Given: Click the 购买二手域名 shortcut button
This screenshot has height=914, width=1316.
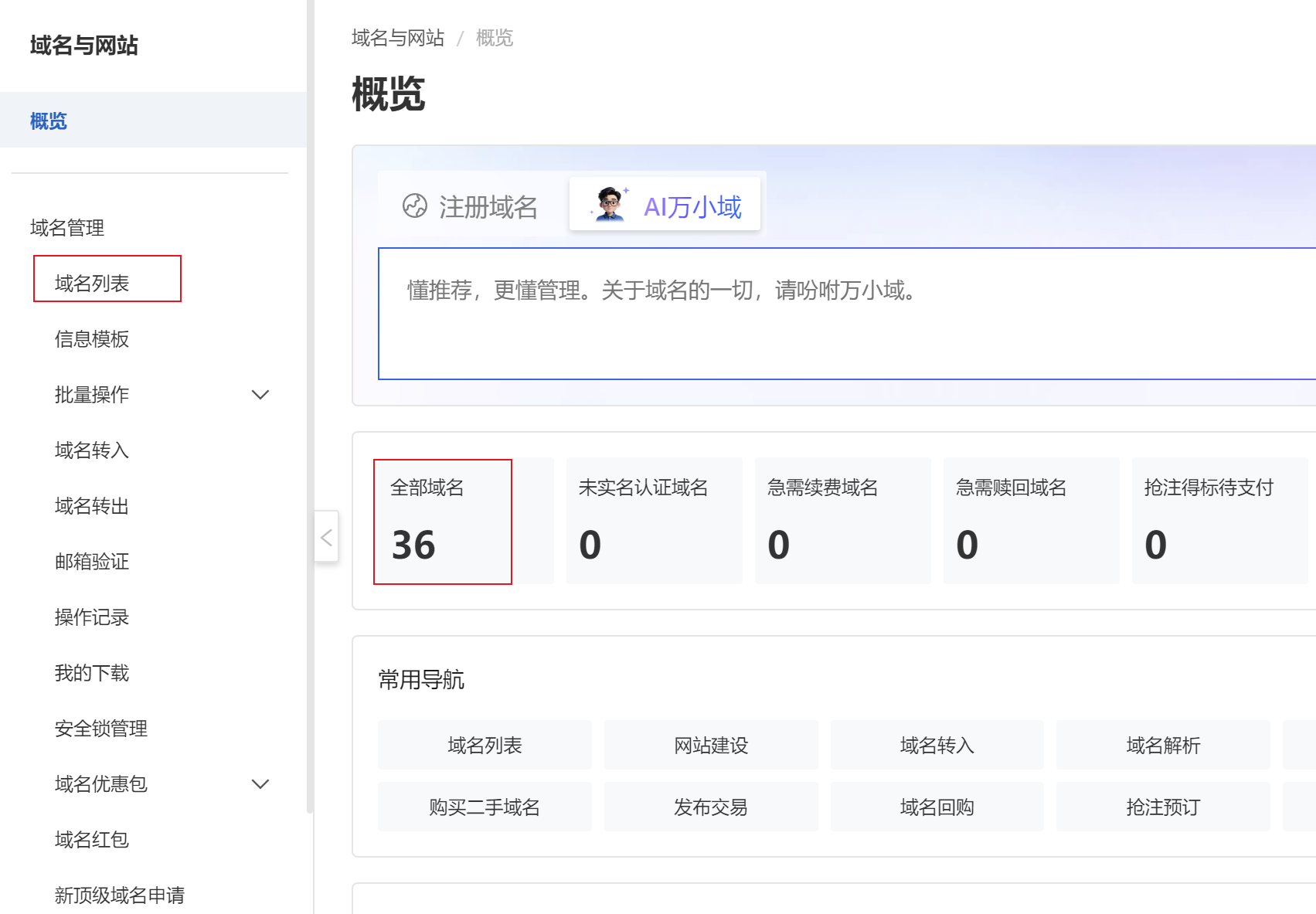Looking at the screenshot, I should coord(485,807).
